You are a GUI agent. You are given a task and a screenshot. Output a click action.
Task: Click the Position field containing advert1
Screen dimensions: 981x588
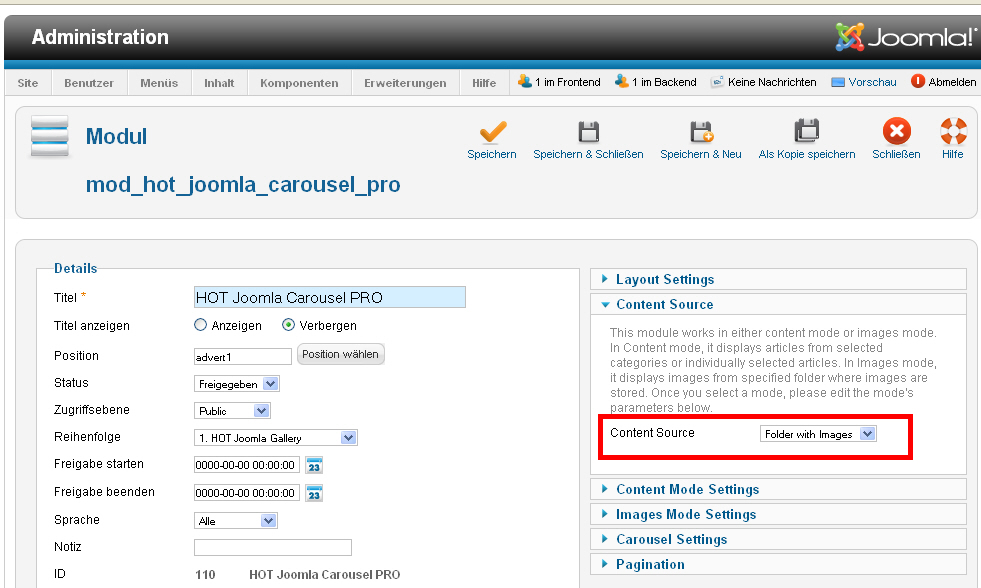(243, 357)
